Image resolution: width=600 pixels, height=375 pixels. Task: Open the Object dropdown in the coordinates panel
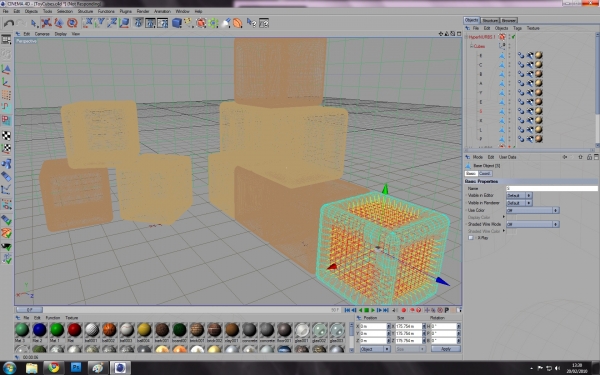tap(375, 349)
